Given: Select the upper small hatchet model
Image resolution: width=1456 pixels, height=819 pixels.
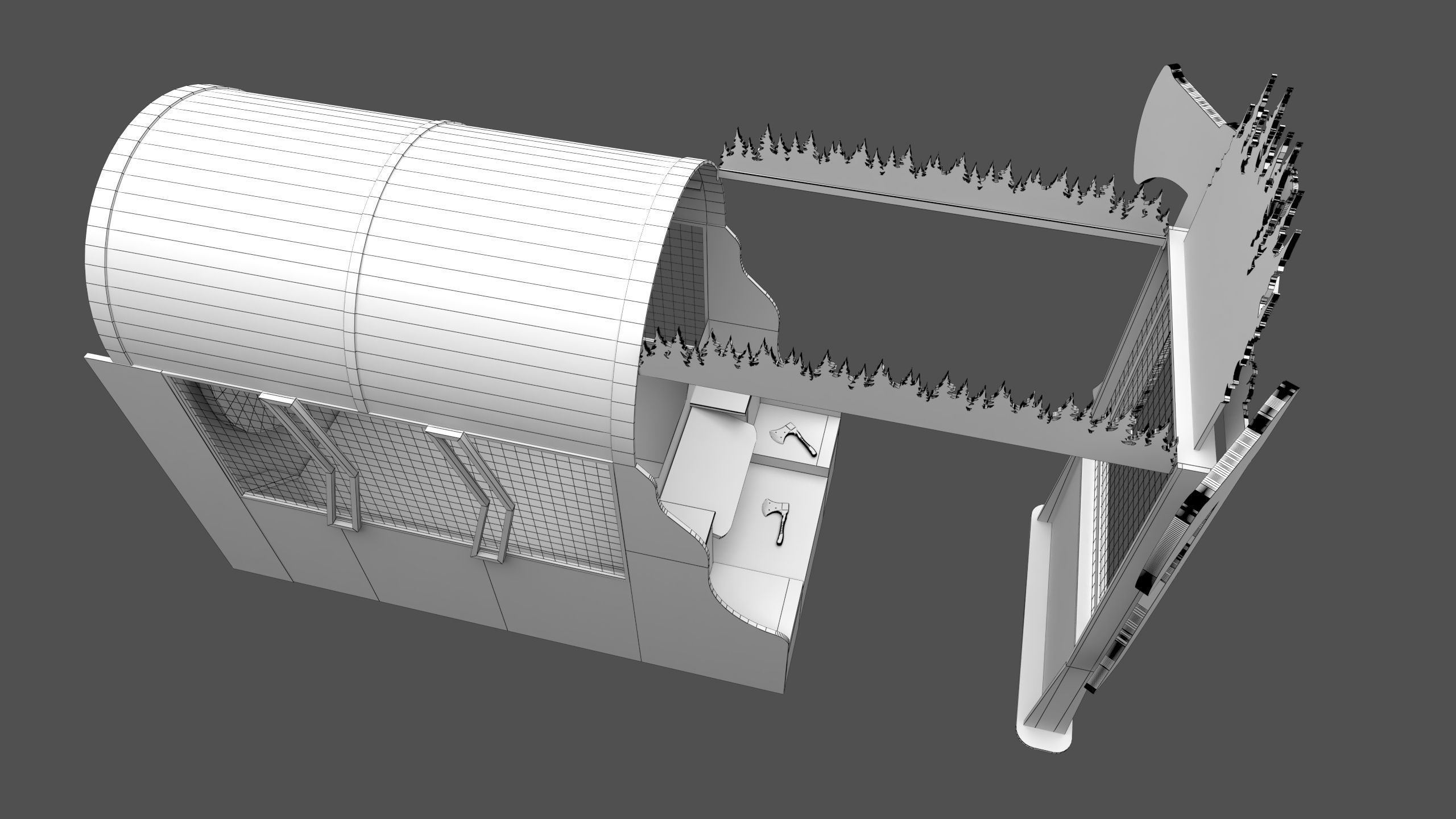Looking at the screenshot, I should click(x=792, y=439).
